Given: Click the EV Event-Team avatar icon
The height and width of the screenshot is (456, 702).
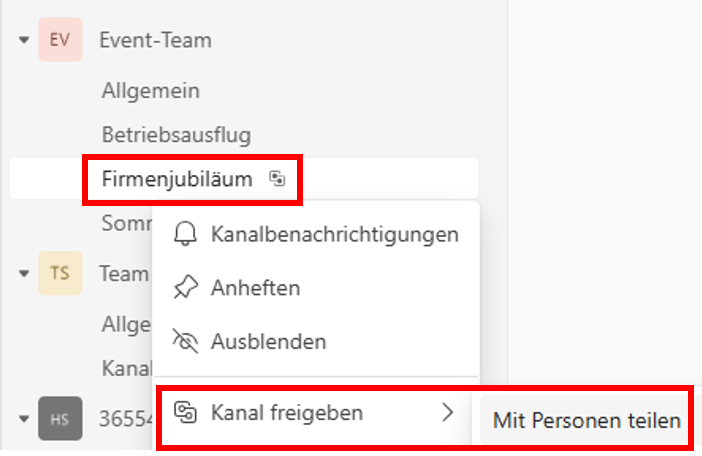Looking at the screenshot, I should (x=60, y=39).
